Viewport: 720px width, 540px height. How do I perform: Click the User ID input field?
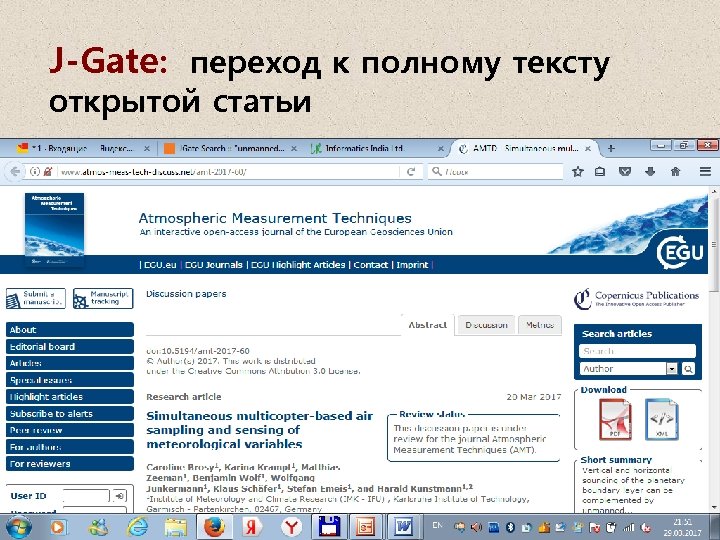[86, 496]
